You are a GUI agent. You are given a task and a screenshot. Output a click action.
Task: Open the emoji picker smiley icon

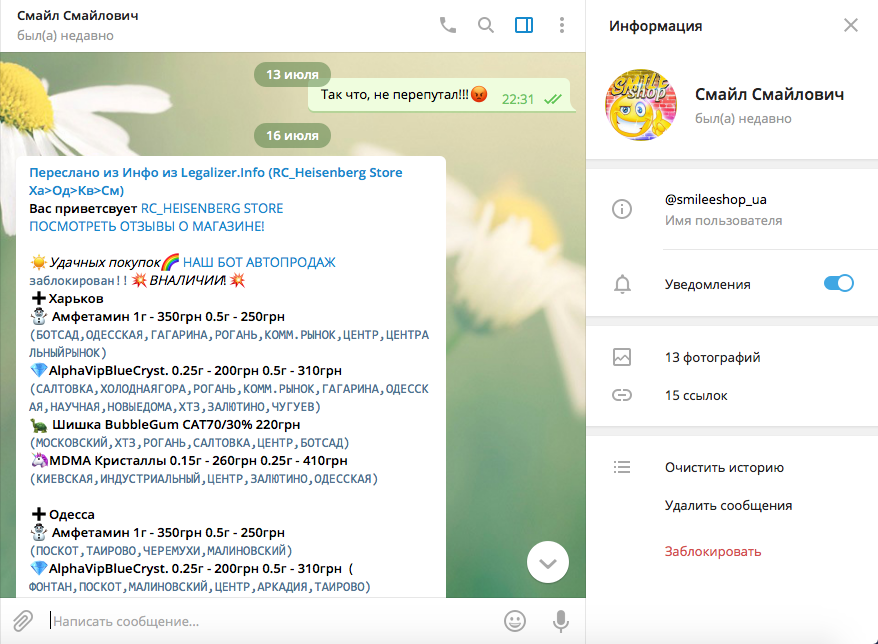coord(515,621)
